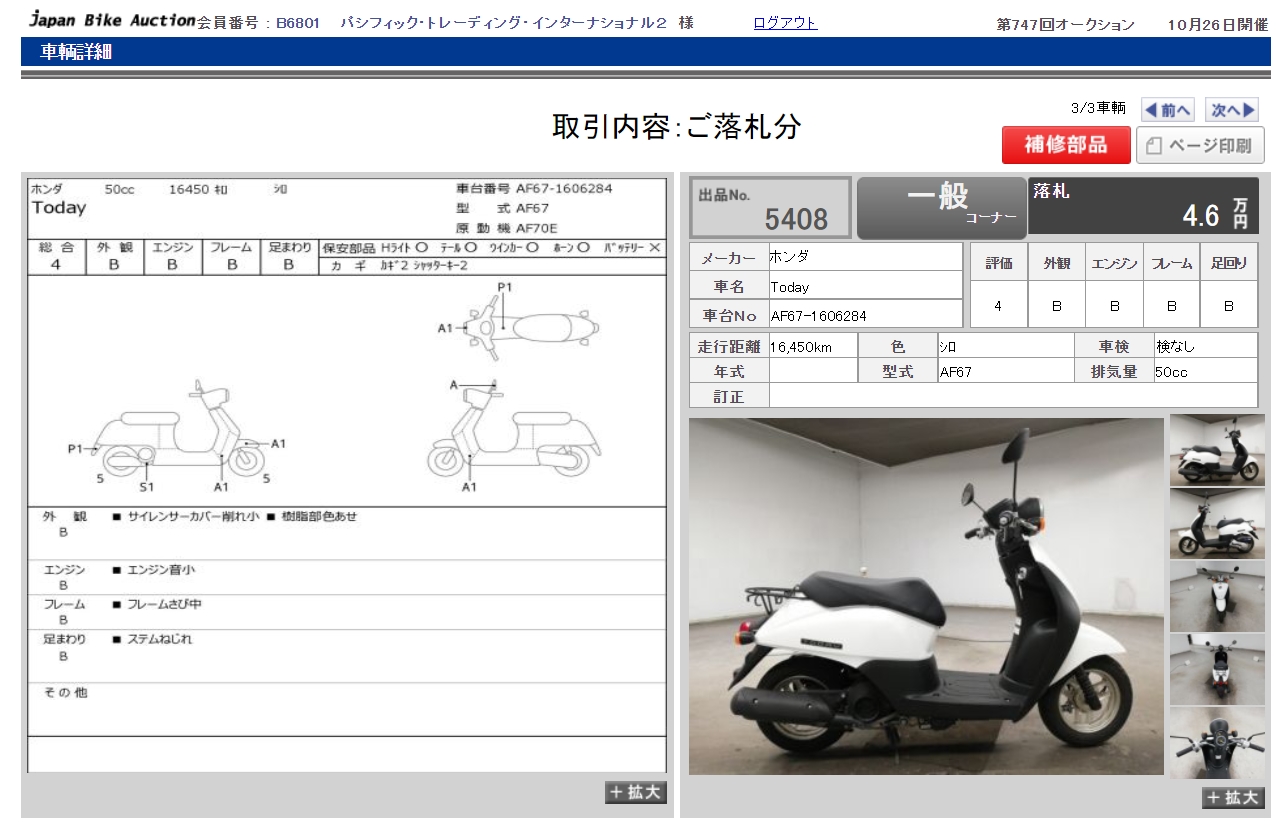Select the front-view scooter thumbnail
This screenshot has height=823, width=1276.
click(1217, 595)
